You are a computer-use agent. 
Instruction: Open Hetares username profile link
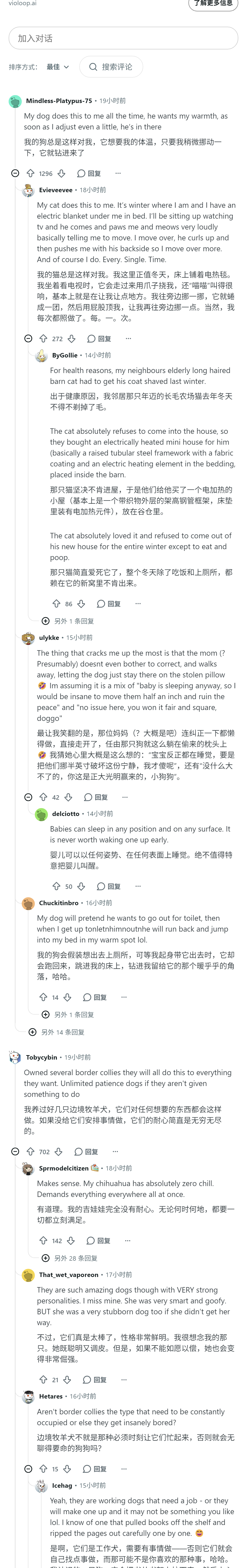(x=50, y=1396)
